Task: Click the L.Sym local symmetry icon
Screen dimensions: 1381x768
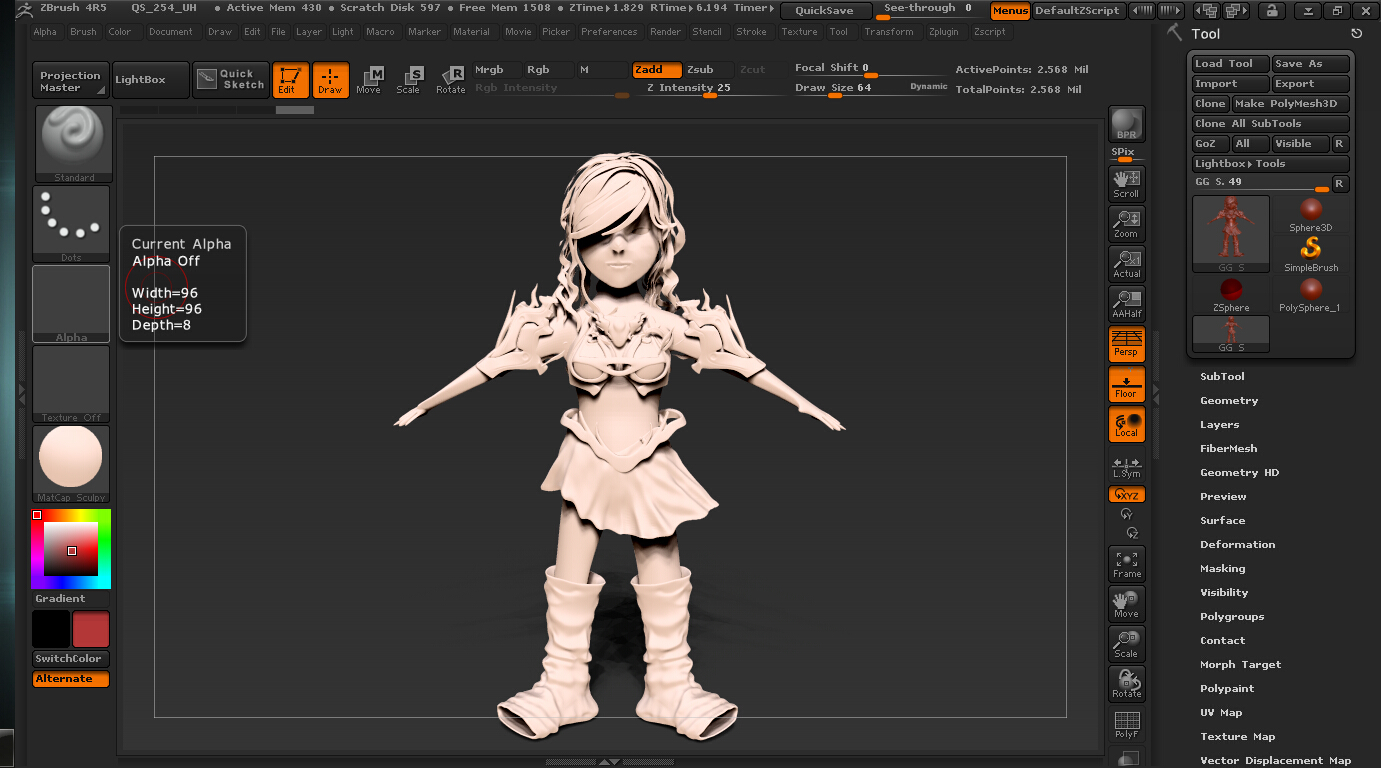Action: 1127,467
